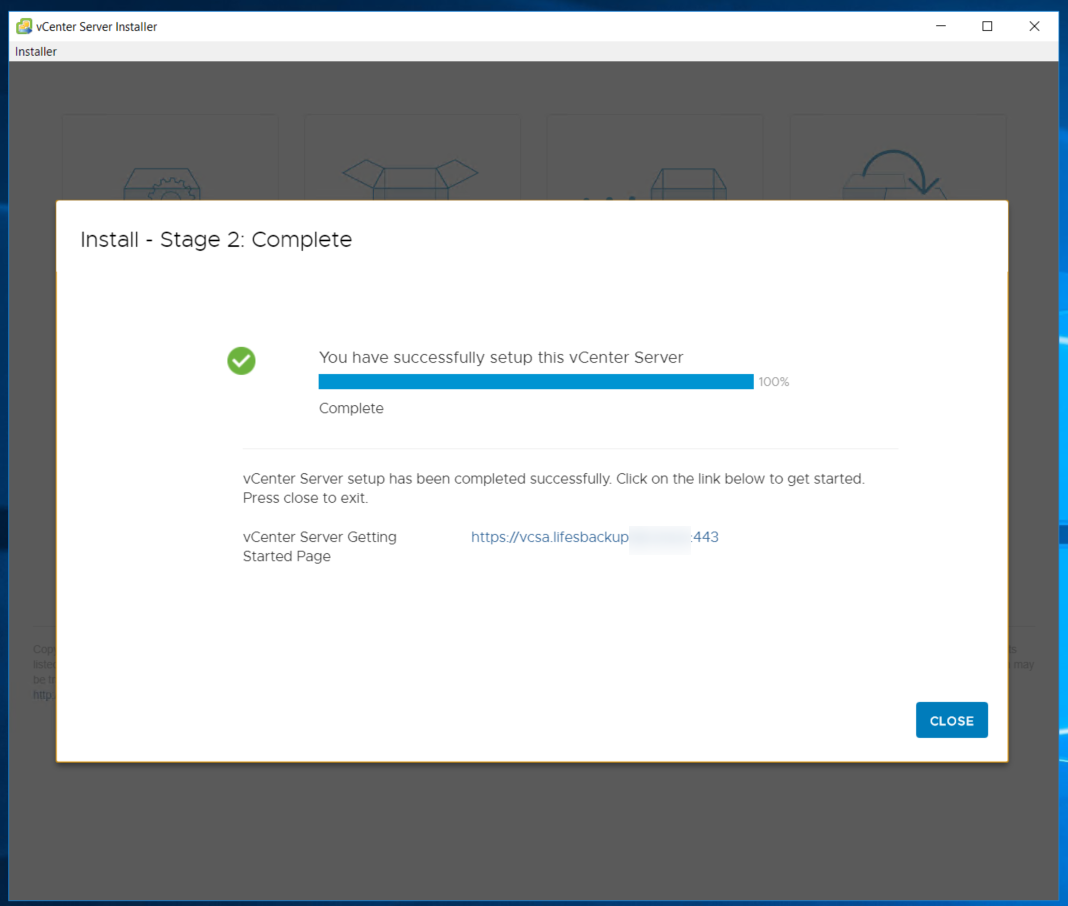The image size is (1068, 906).
Task: Click the blue setup progress bar
Action: click(x=535, y=381)
